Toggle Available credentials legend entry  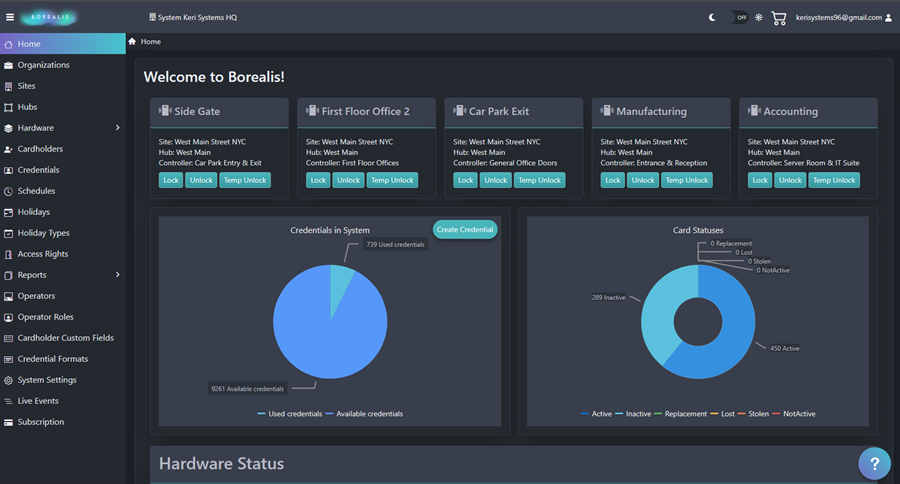[x=364, y=414]
